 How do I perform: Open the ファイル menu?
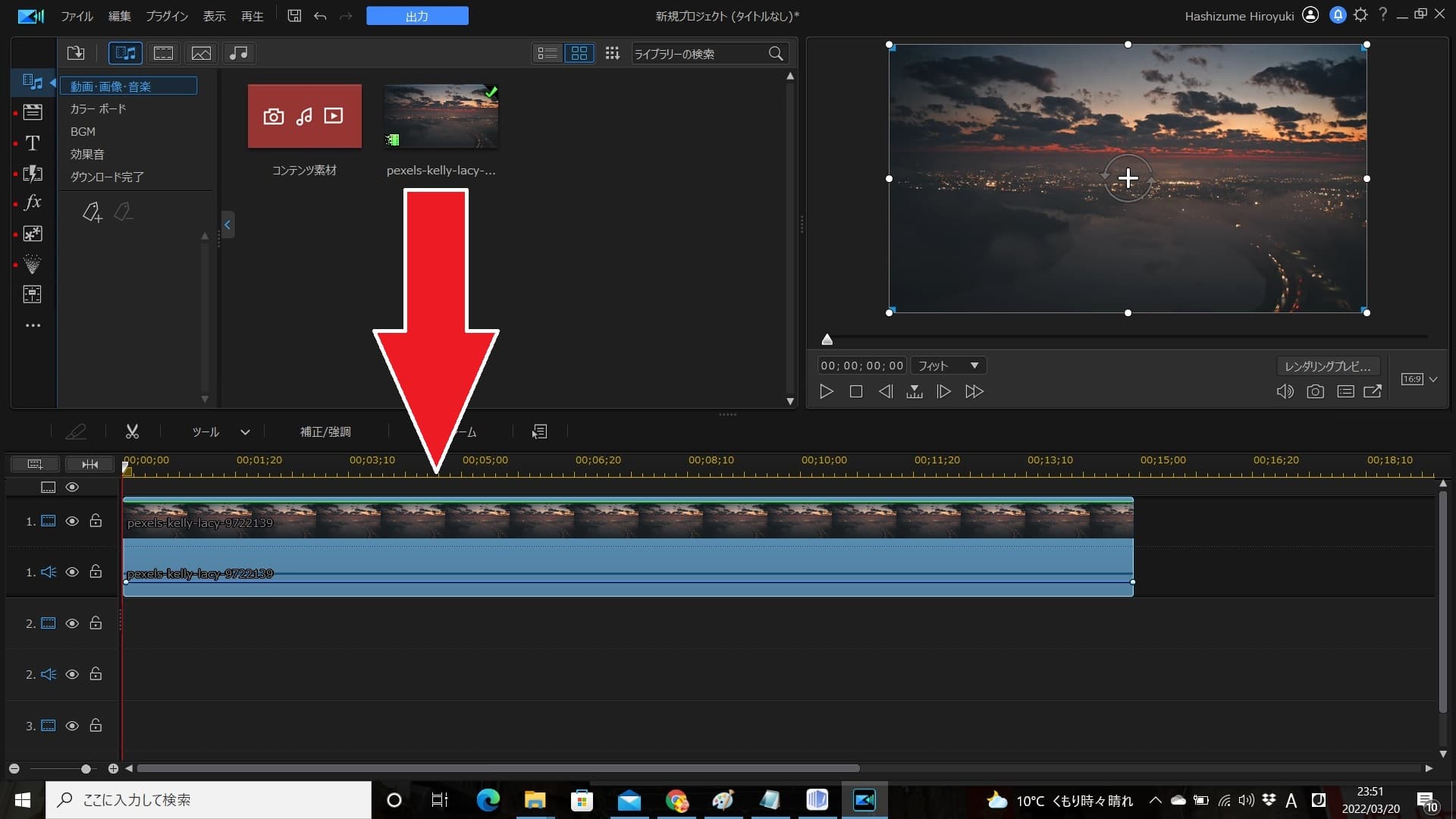77,16
